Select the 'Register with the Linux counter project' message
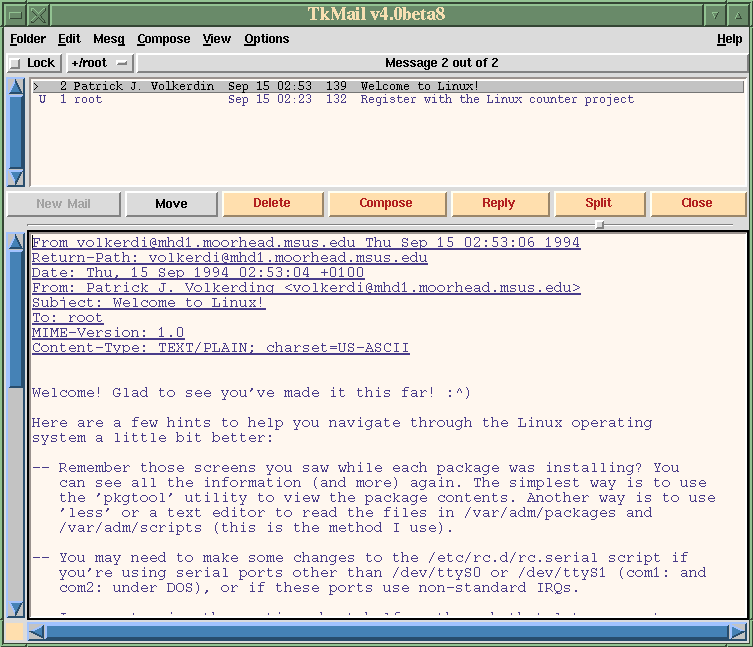The width and height of the screenshot is (753, 647). (x=496, y=100)
